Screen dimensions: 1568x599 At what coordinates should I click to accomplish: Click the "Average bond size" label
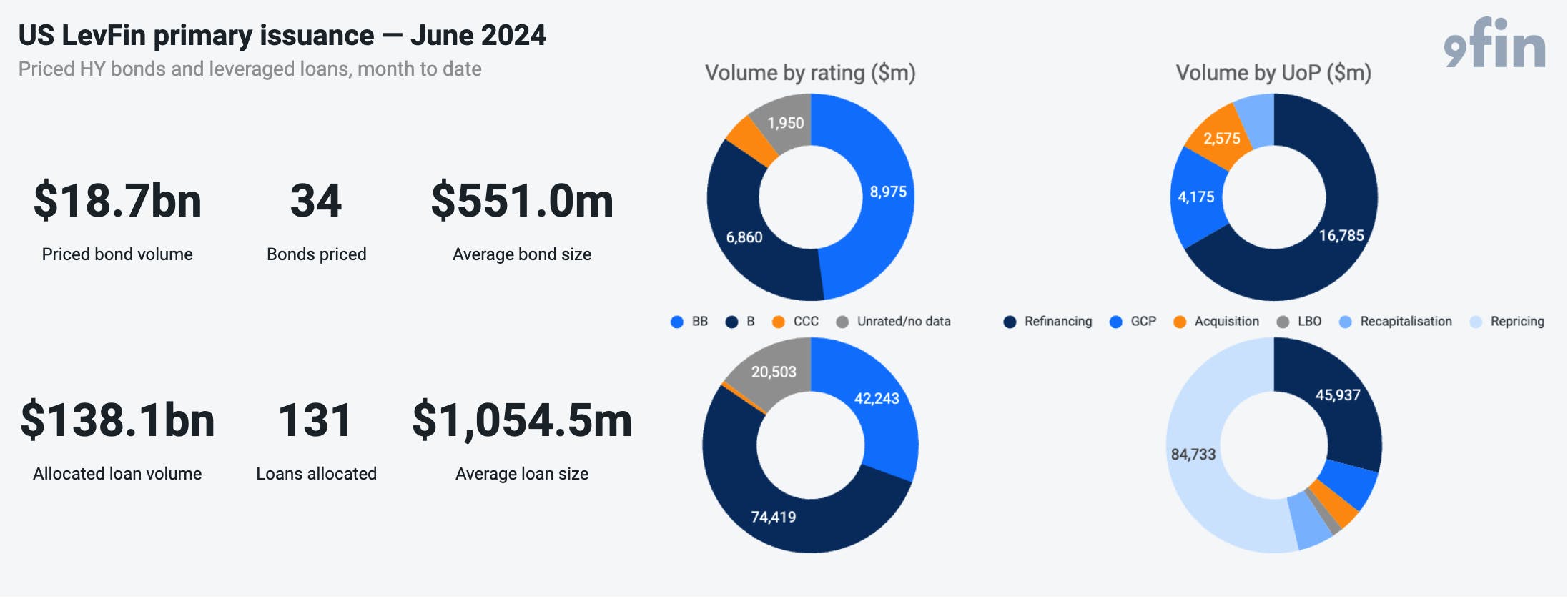522,254
